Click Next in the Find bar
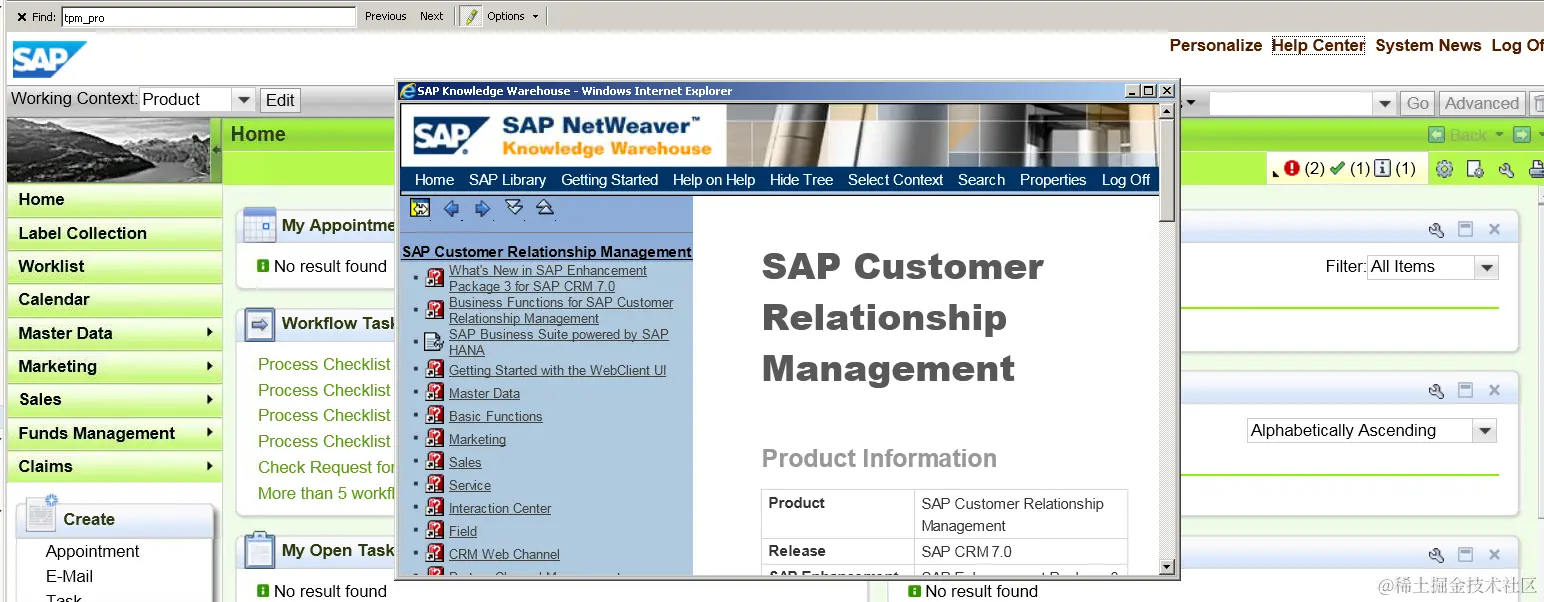 point(431,16)
